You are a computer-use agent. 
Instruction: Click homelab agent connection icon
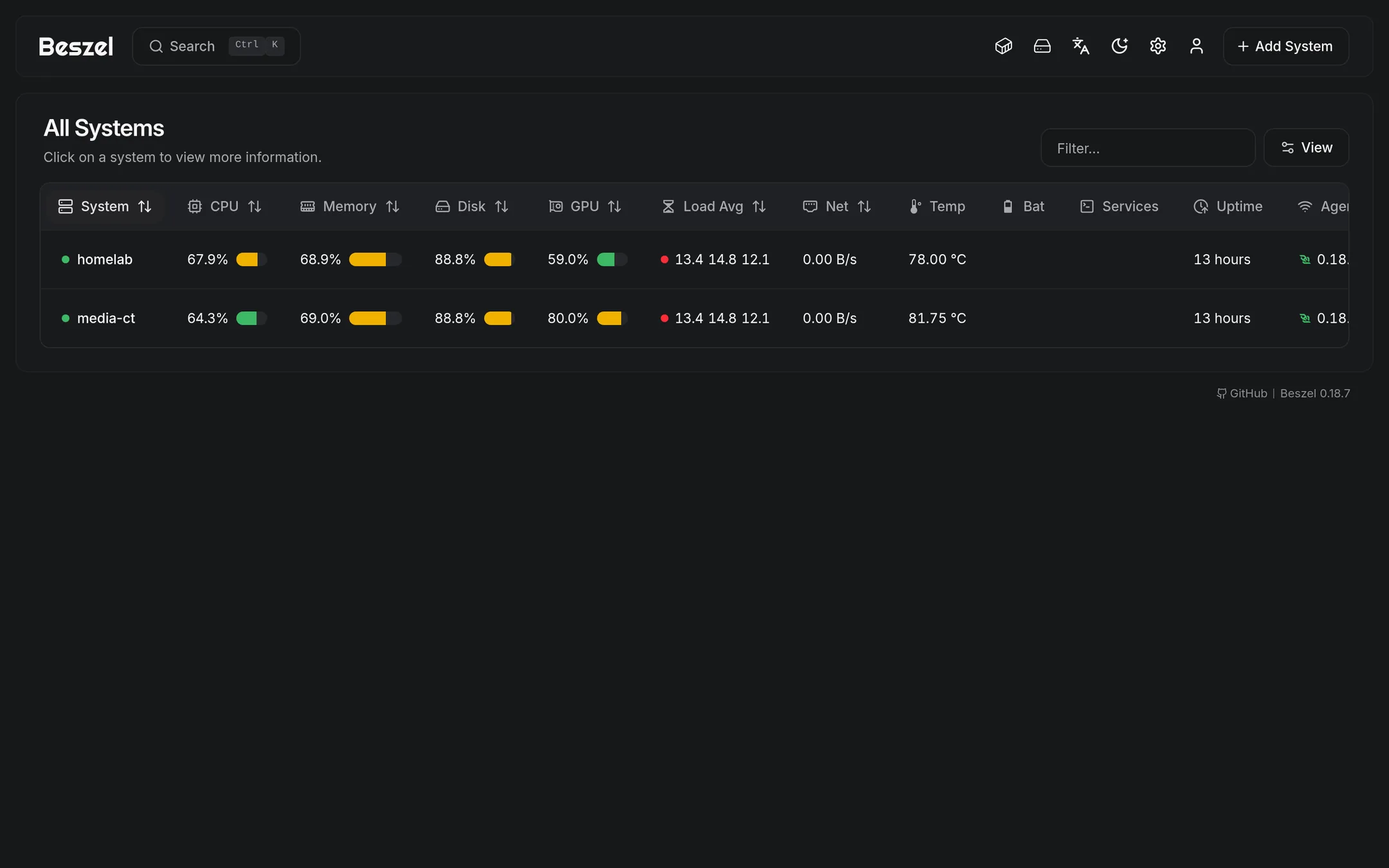tap(1305, 260)
